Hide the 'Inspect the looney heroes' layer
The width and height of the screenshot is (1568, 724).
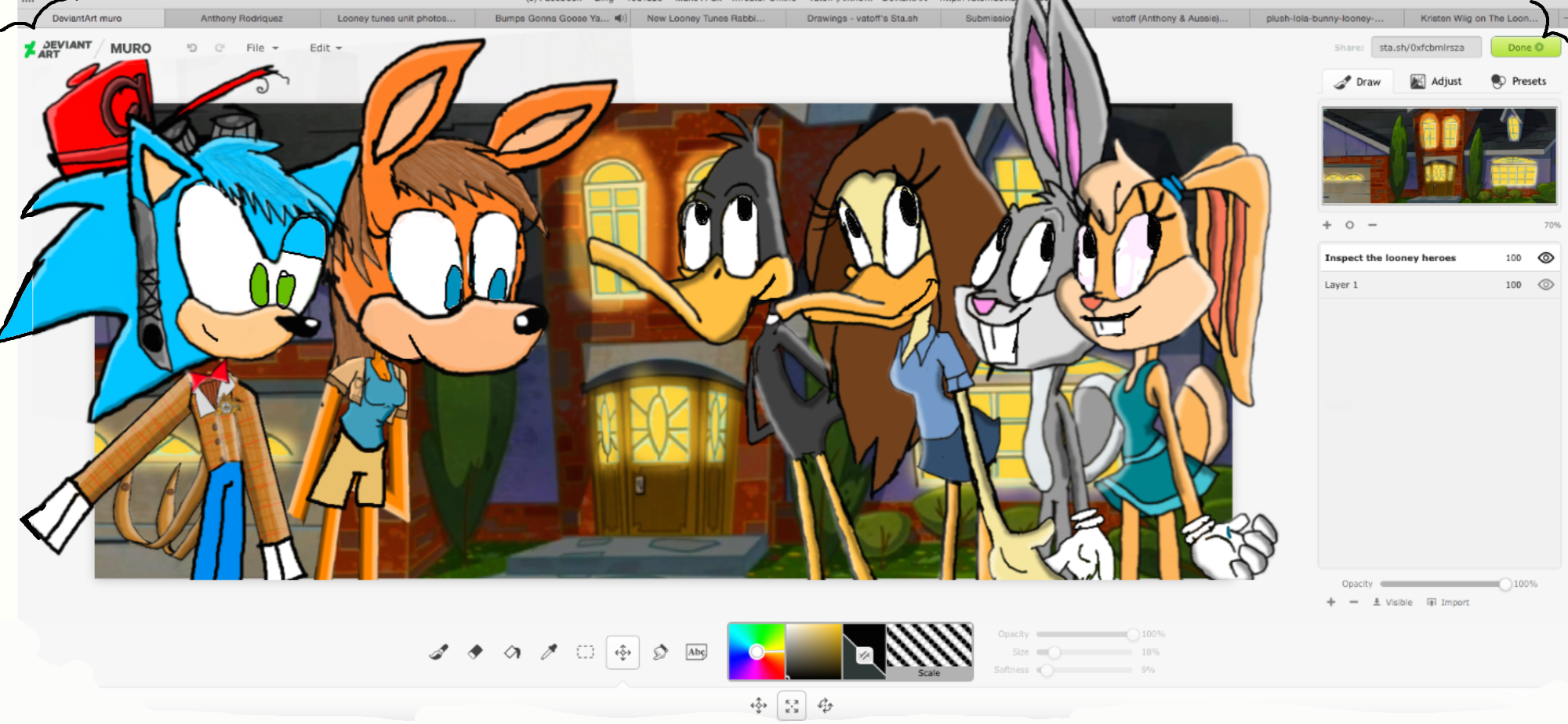click(x=1545, y=258)
